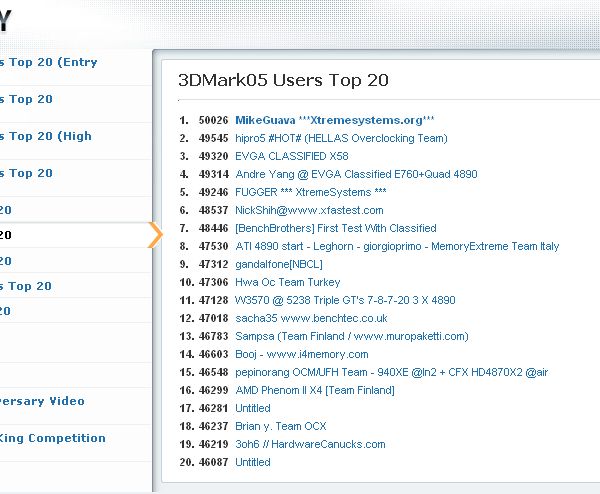Open hipro5 #HOT# HELLAS Overclocking Team entry

pos(341,138)
